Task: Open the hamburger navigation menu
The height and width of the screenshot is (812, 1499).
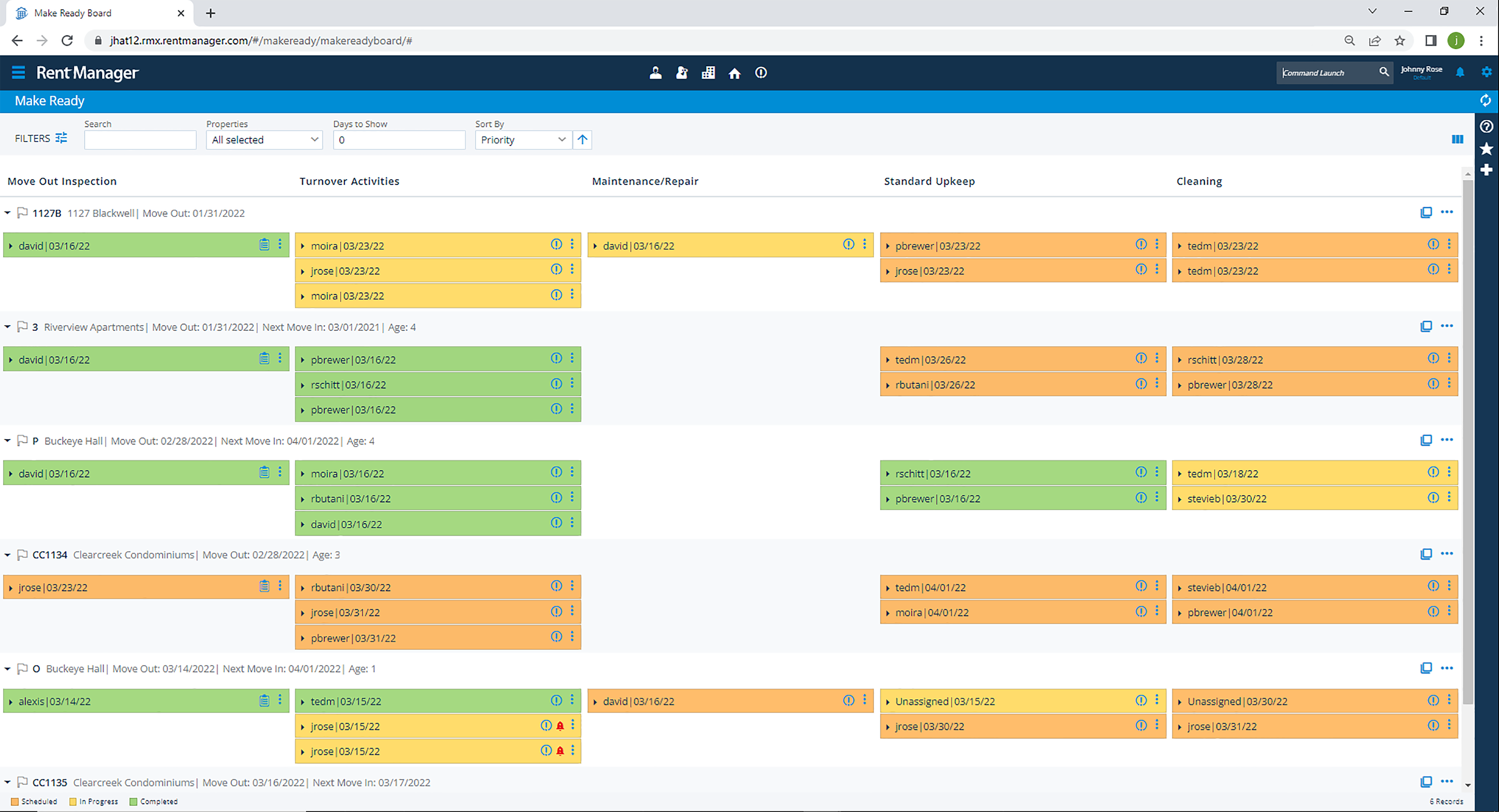Action: [x=18, y=73]
